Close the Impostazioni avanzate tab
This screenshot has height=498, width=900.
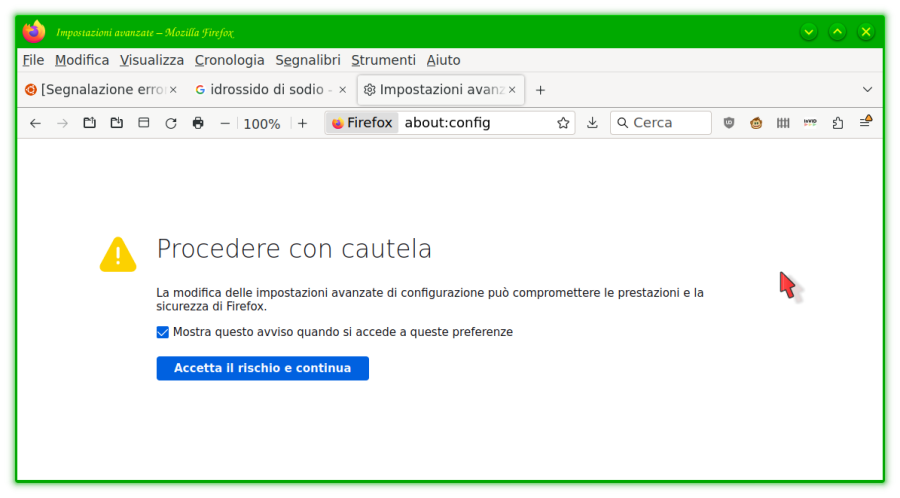coord(512,90)
